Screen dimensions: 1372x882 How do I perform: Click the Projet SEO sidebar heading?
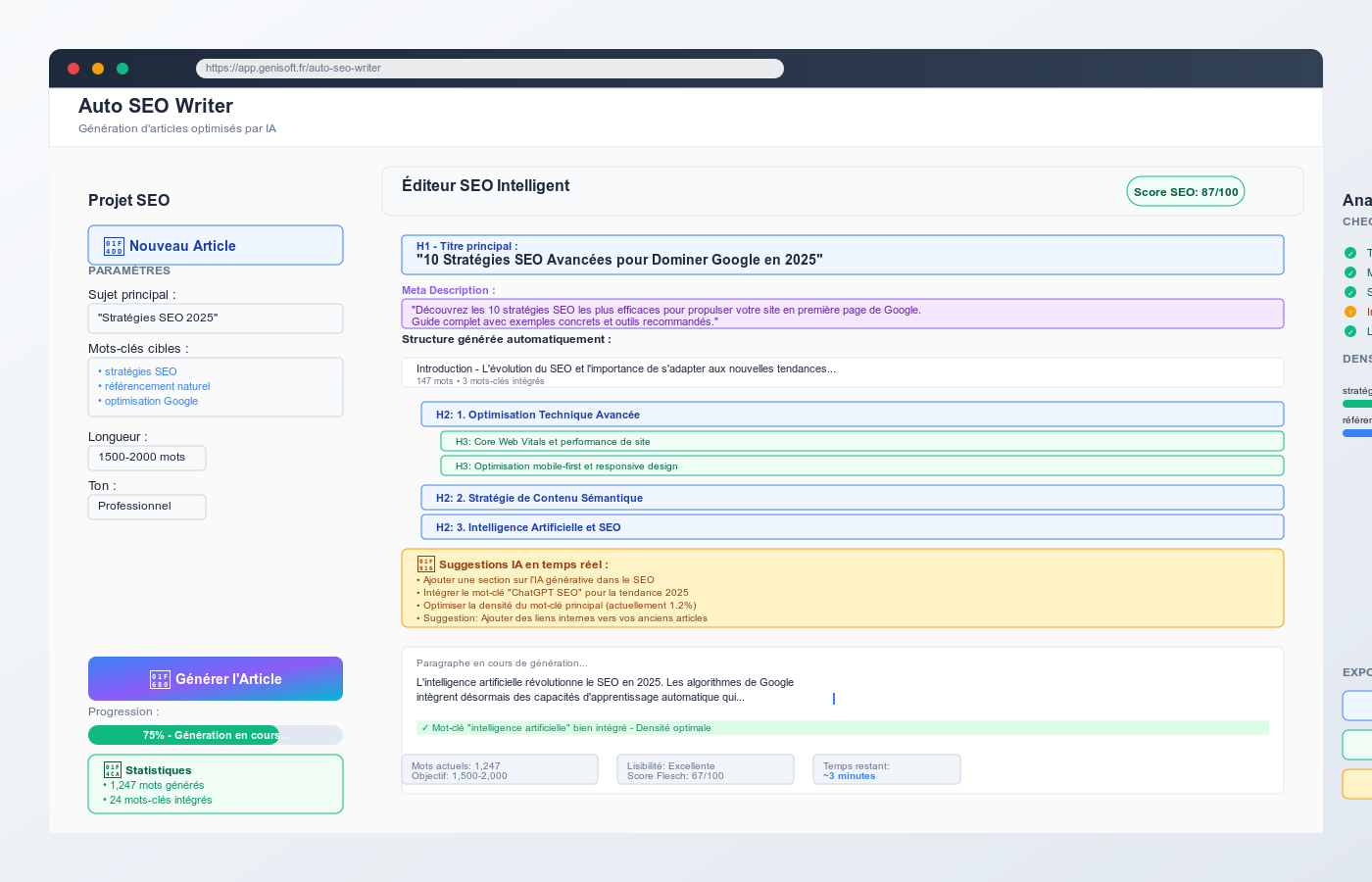pos(129,200)
